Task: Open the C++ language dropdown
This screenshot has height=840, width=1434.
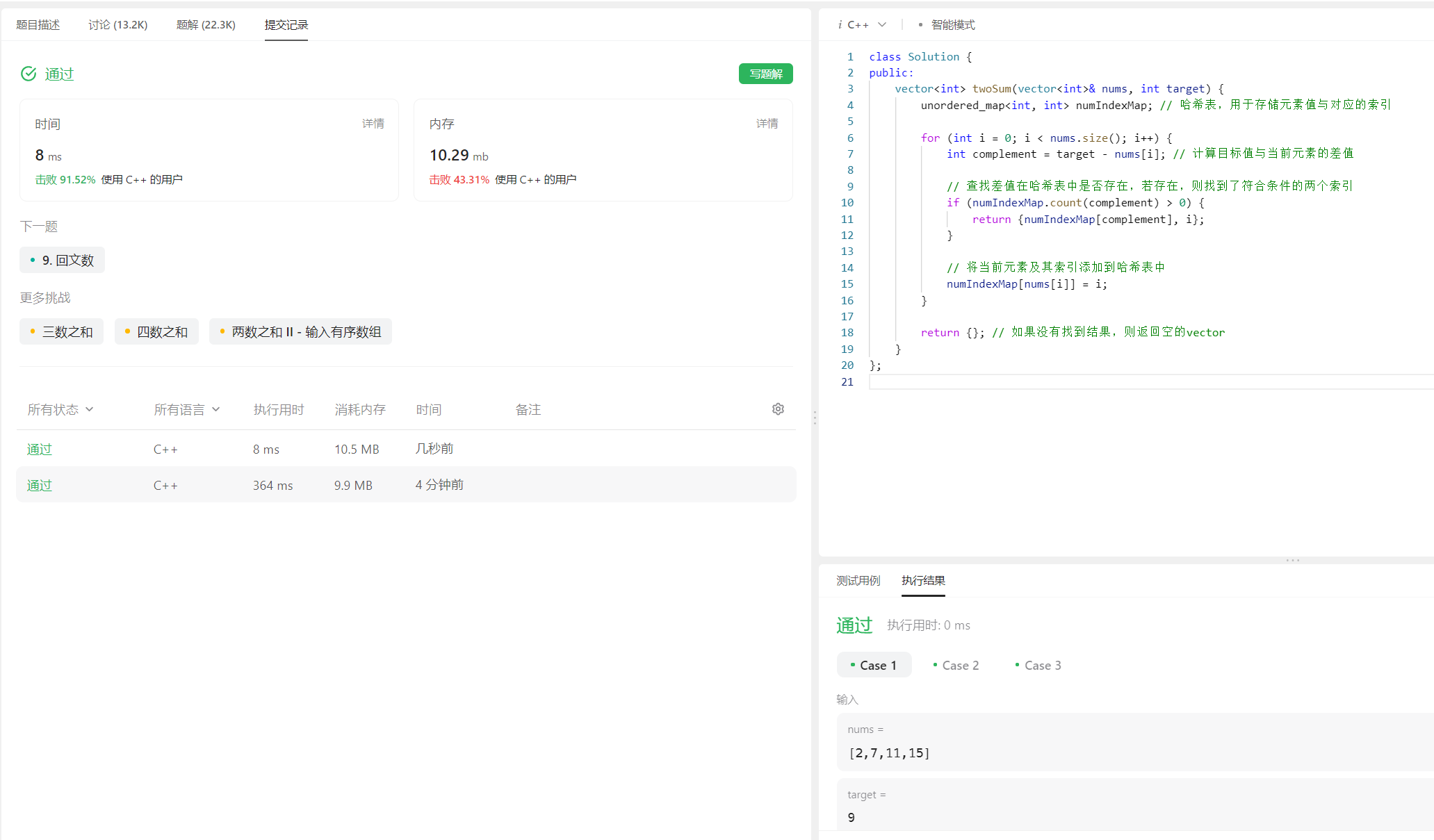Action: tap(867, 25)
